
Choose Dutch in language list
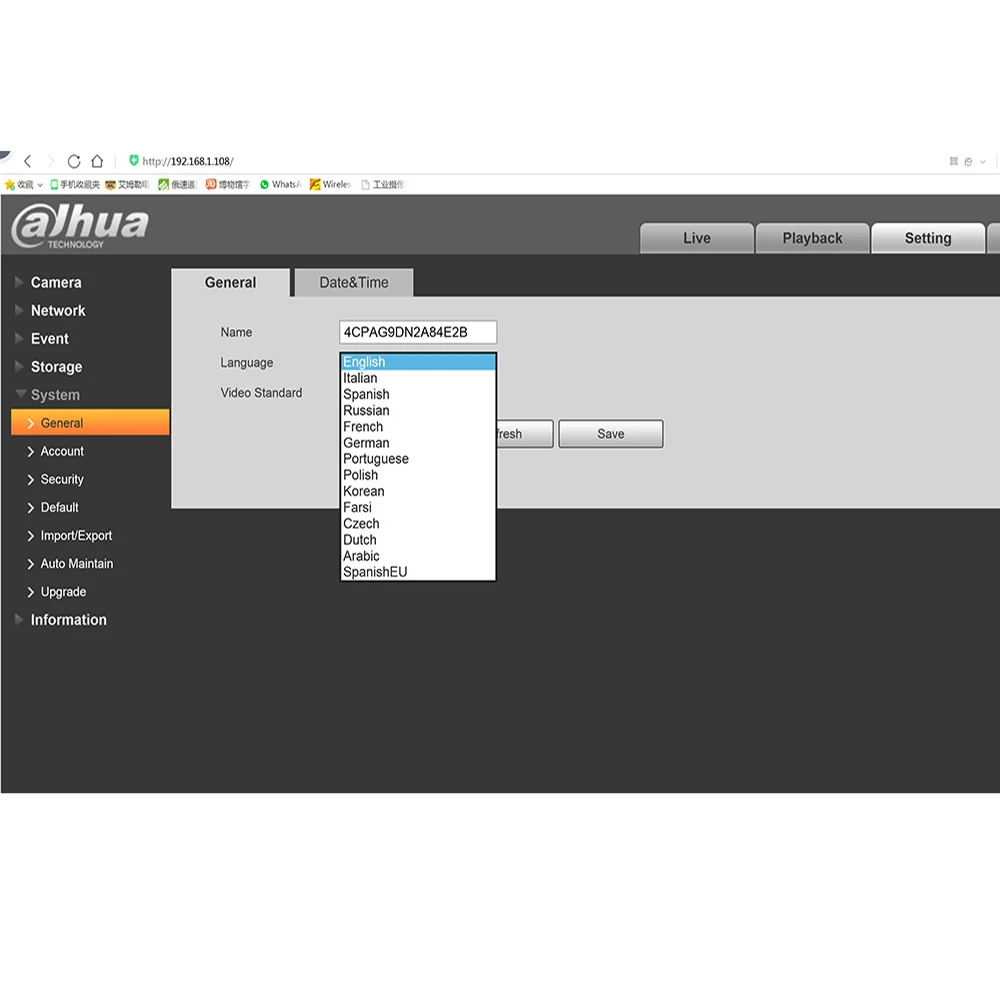[418, 540]
